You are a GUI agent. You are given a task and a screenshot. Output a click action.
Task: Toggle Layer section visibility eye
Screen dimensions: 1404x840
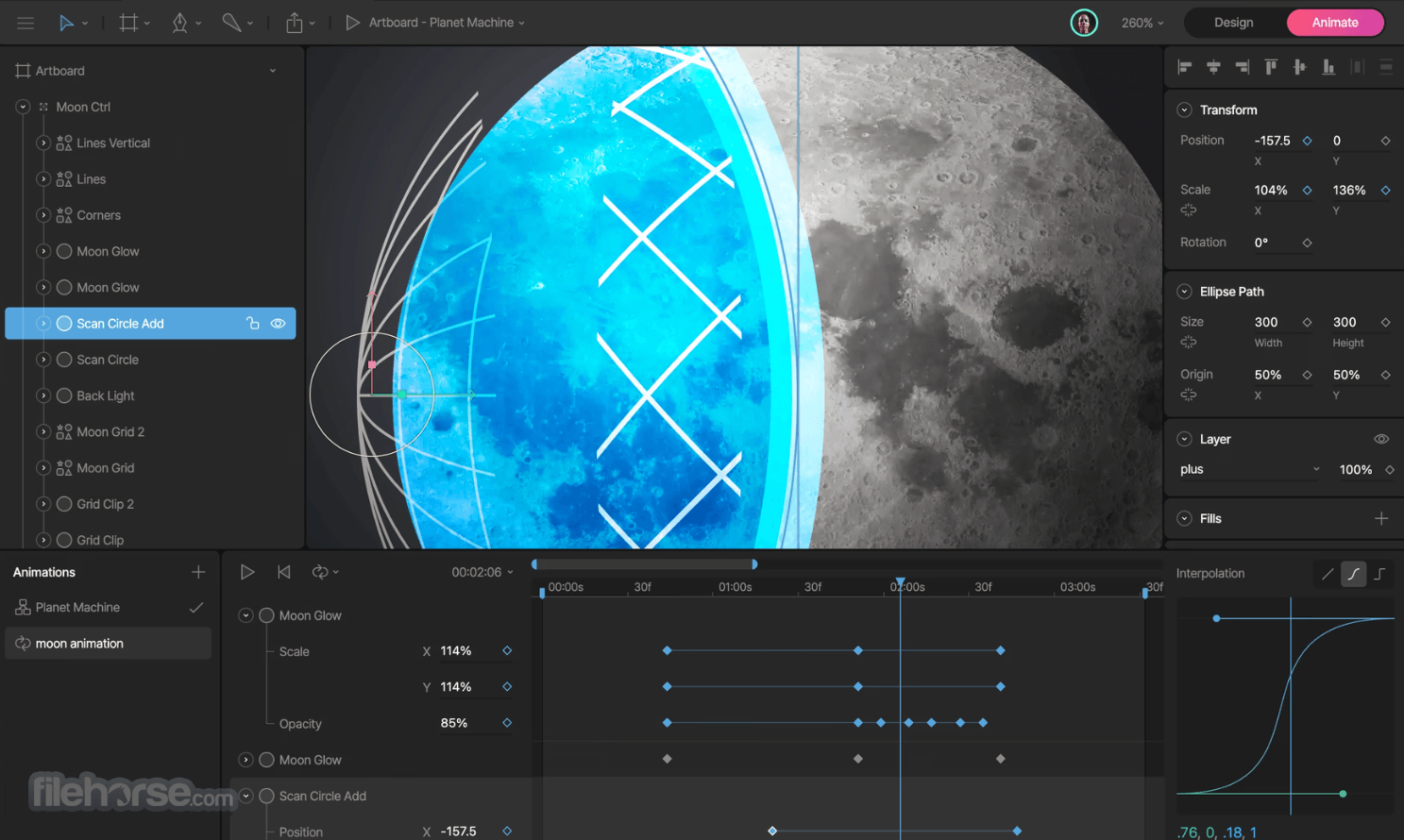tap(1381, 440)
